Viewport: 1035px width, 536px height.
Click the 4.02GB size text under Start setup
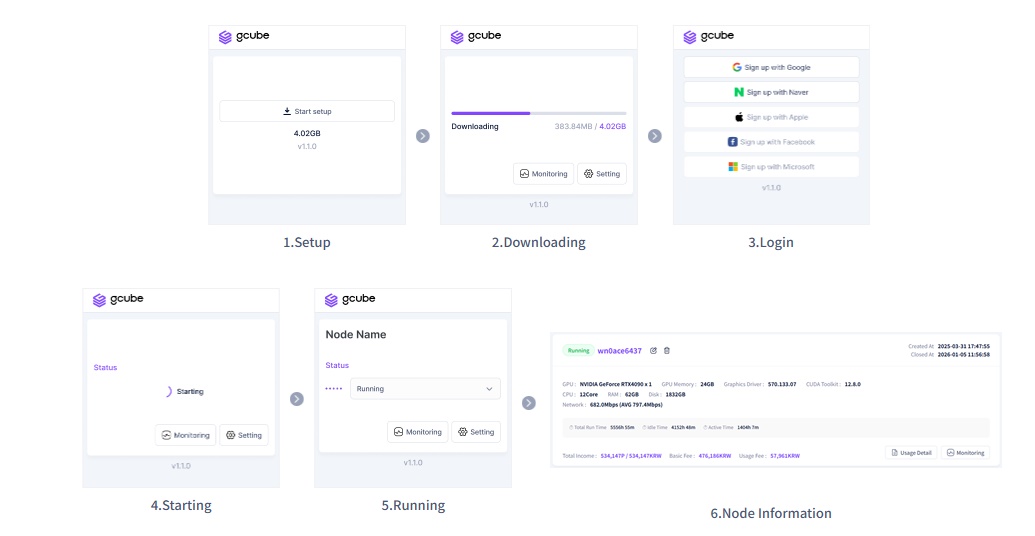pos(307,133)
